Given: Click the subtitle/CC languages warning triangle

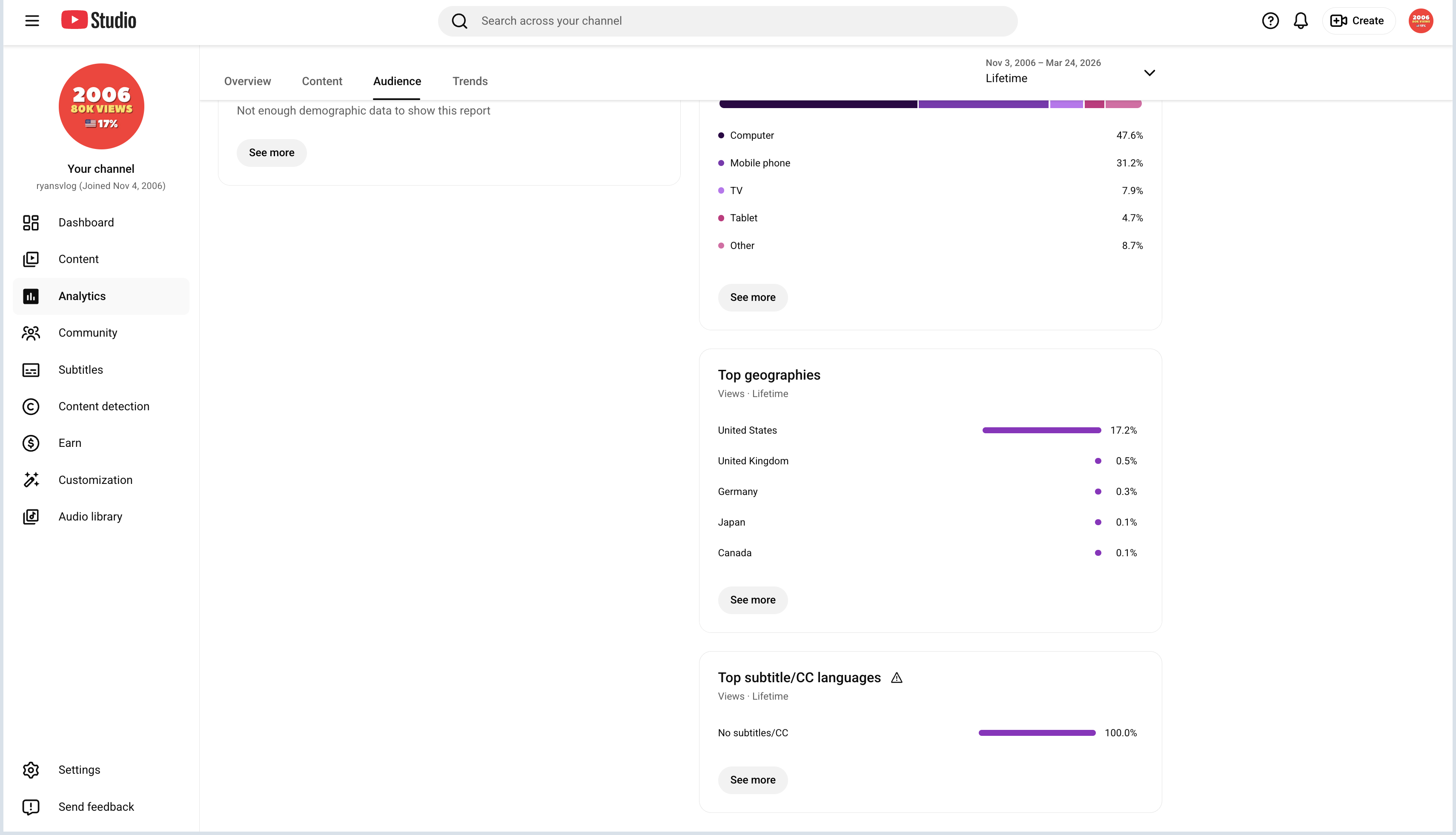Looking at the screenshot, I should (x=897, y=678).
